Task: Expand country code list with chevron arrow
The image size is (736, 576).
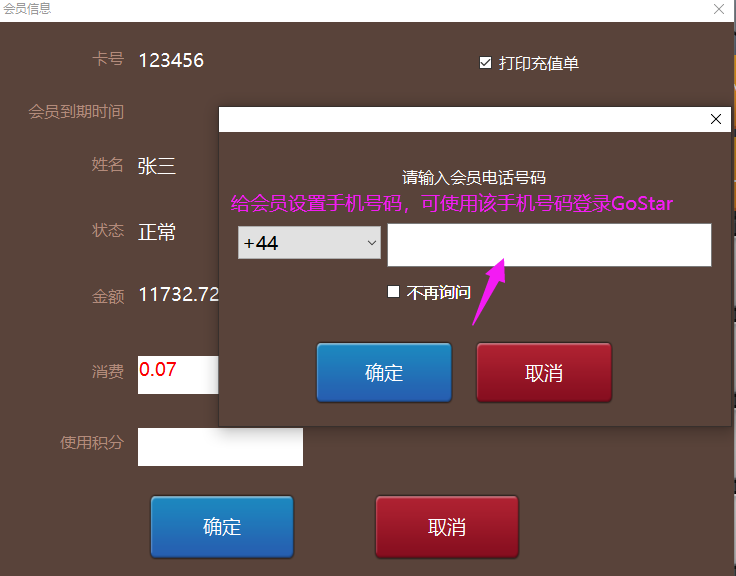Action: (x=372, y=243)
